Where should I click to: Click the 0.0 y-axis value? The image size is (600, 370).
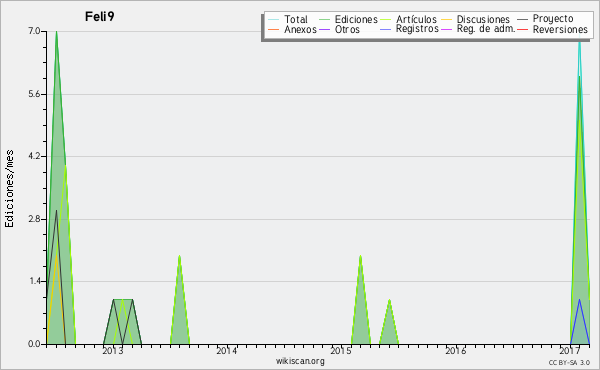point(34,344)
